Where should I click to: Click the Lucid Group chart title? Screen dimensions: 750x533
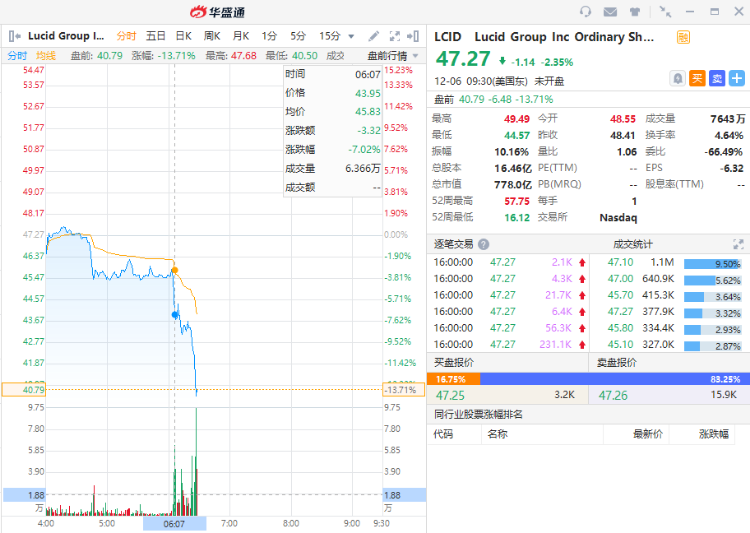tap(66, 36)
